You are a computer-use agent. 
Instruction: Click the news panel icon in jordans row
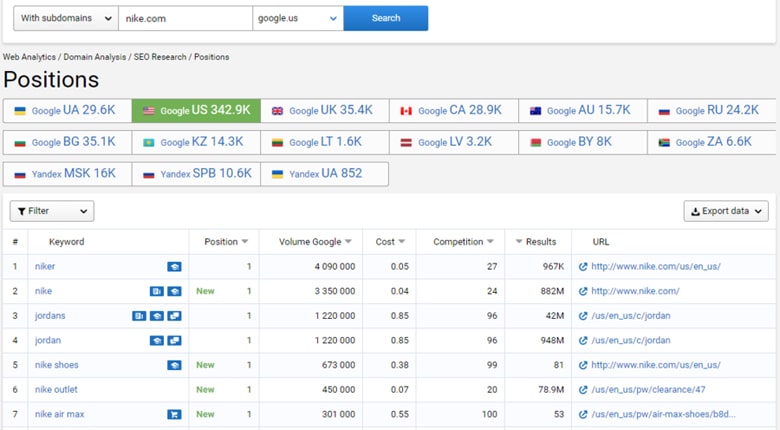[x=139, y=316]
